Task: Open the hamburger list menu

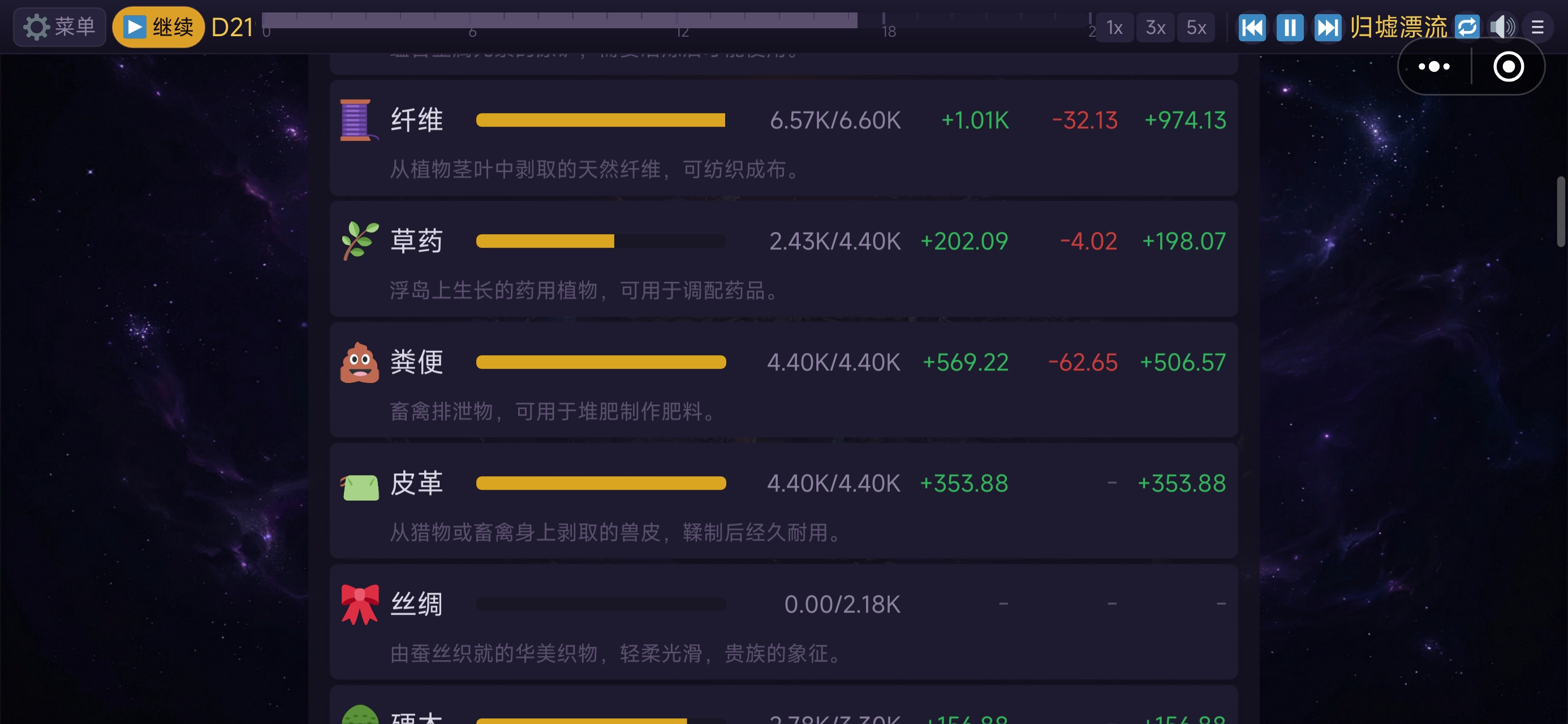Action: pyautogui.click(x=1537, y=27)
